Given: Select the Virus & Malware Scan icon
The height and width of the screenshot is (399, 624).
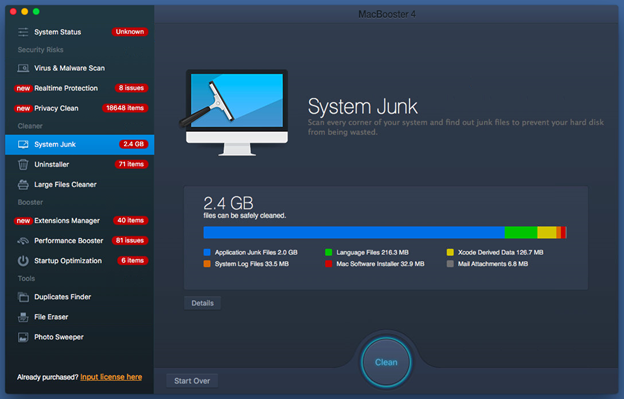Looking at the screenshot, I should [x=23, y=68].
